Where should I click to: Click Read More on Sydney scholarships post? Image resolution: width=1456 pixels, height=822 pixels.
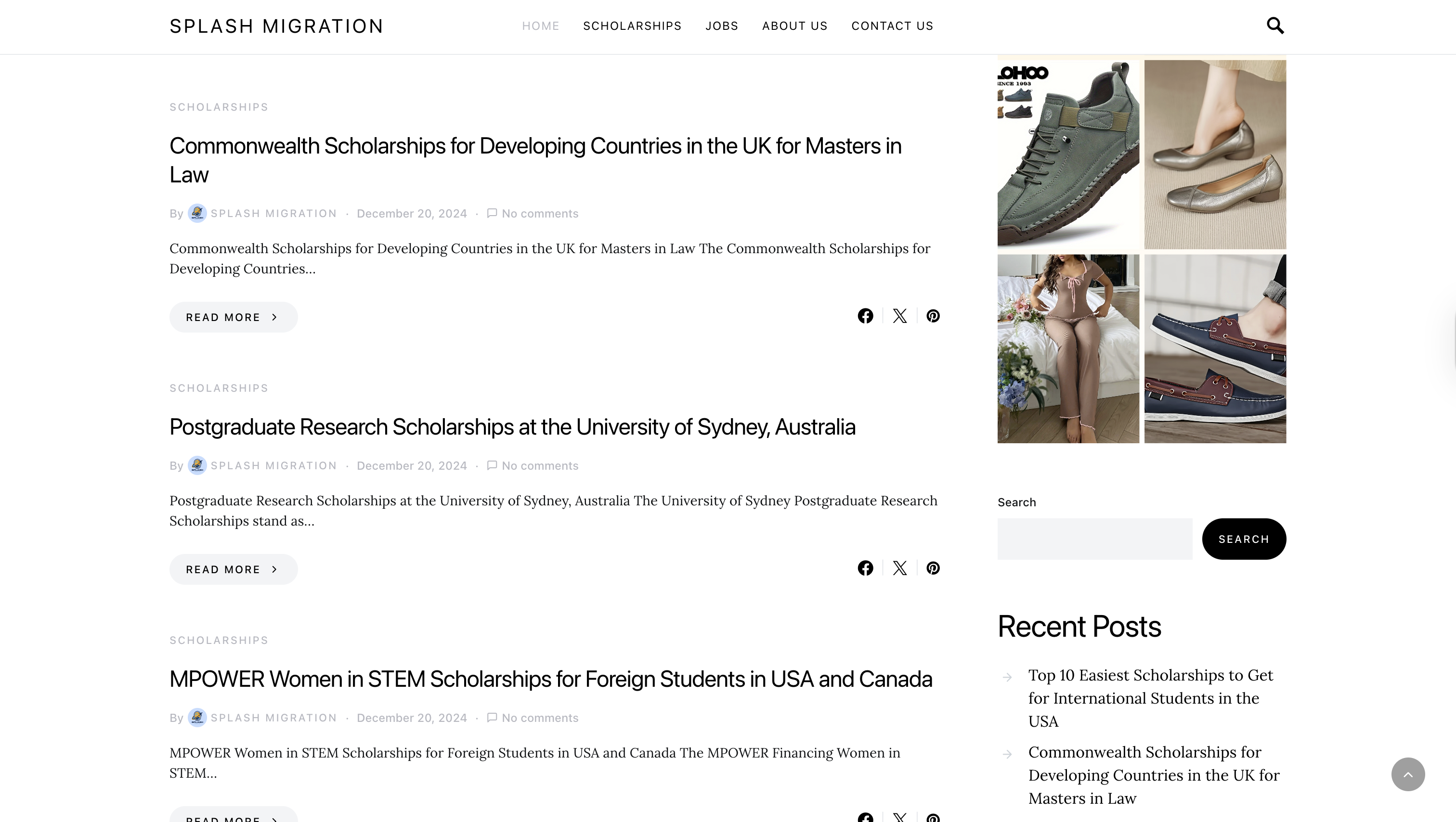click(x=233, y=569)
